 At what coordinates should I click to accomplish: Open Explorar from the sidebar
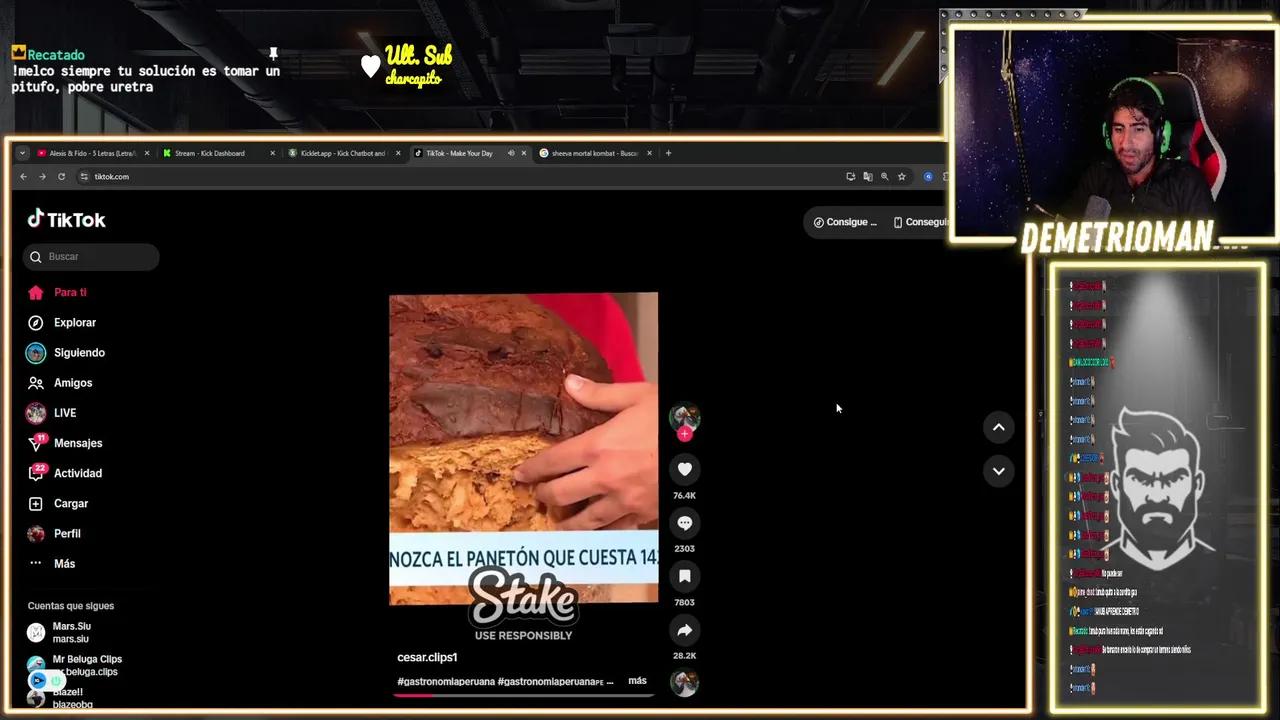coord(74,322)
